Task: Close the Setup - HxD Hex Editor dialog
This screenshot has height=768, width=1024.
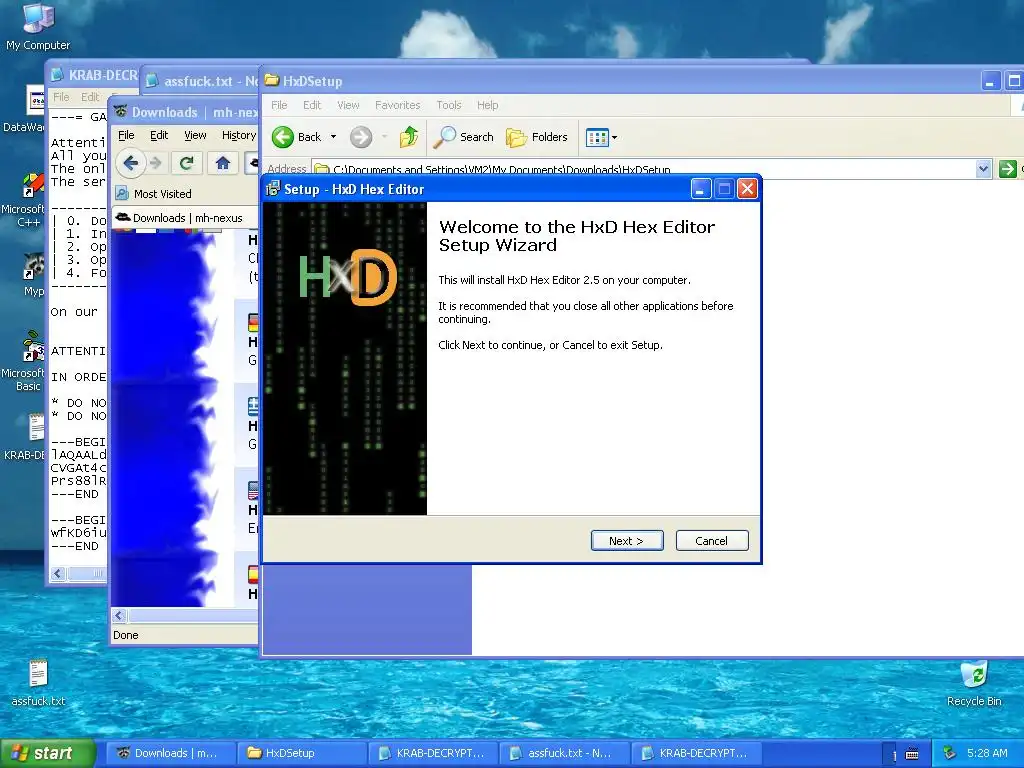Action: pyautogui.click(x=747, y=189)
